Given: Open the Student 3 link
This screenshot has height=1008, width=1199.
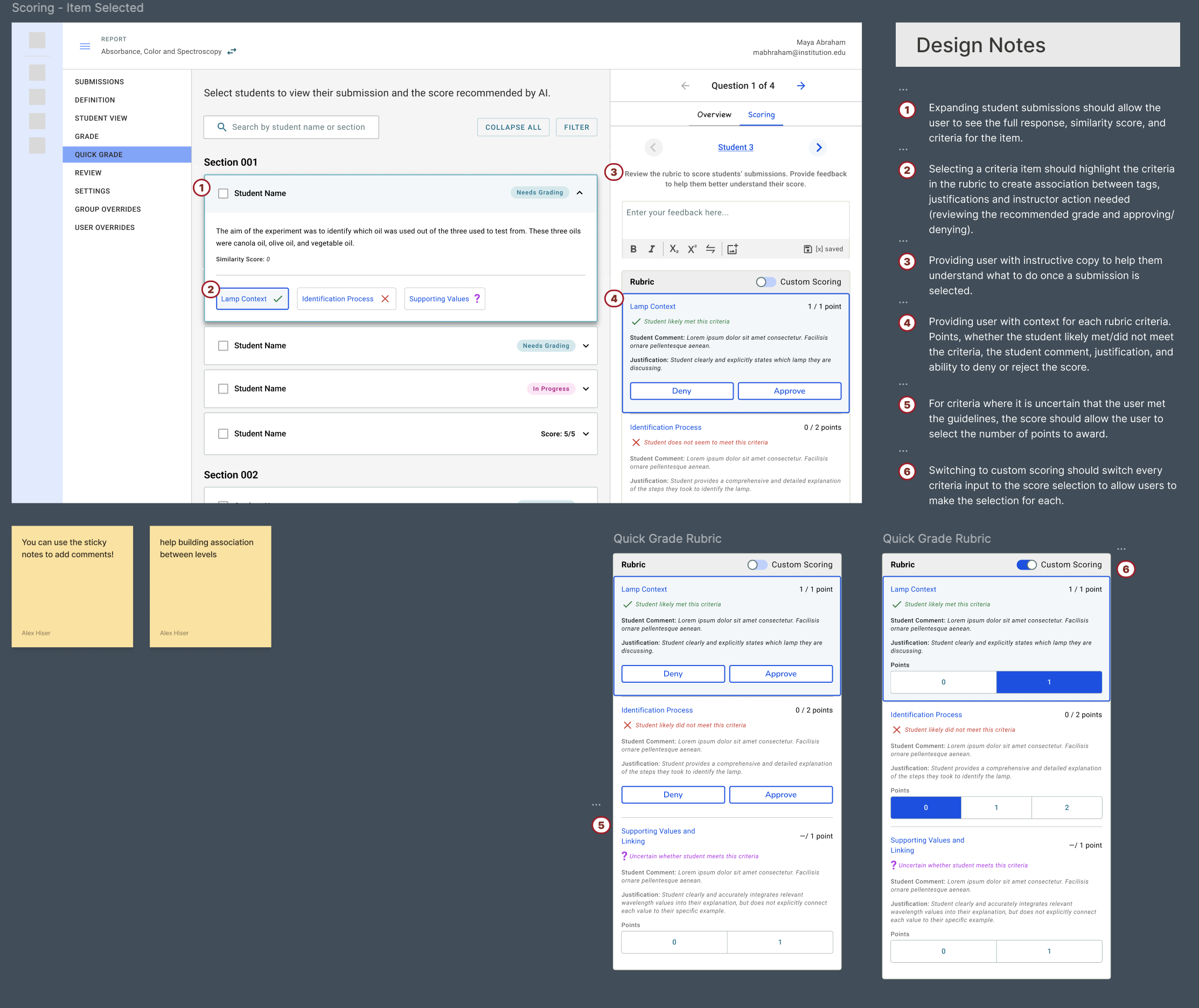Looking at the screenshot, I should [736, 148].
